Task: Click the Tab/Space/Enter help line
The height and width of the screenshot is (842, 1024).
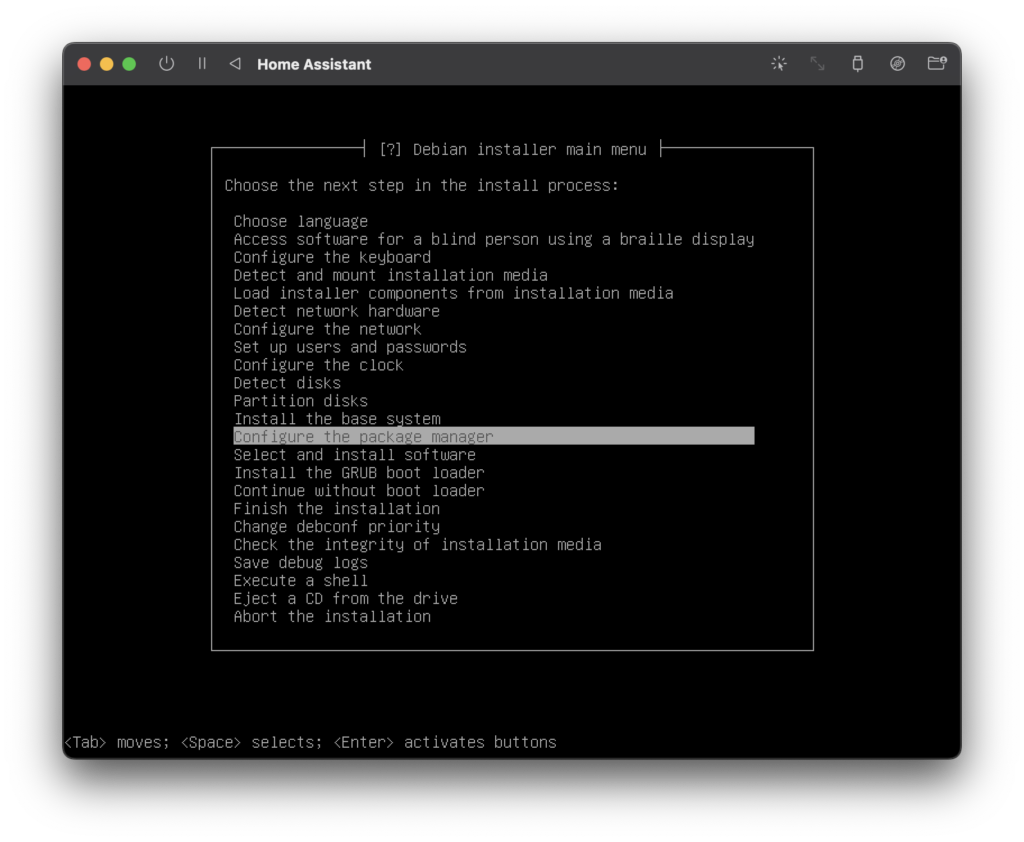Action: tap(310, 743)
